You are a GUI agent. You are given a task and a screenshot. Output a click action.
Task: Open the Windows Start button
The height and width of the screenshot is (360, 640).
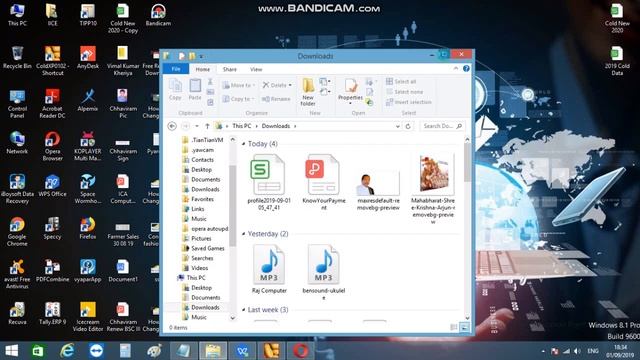(12, 351)
